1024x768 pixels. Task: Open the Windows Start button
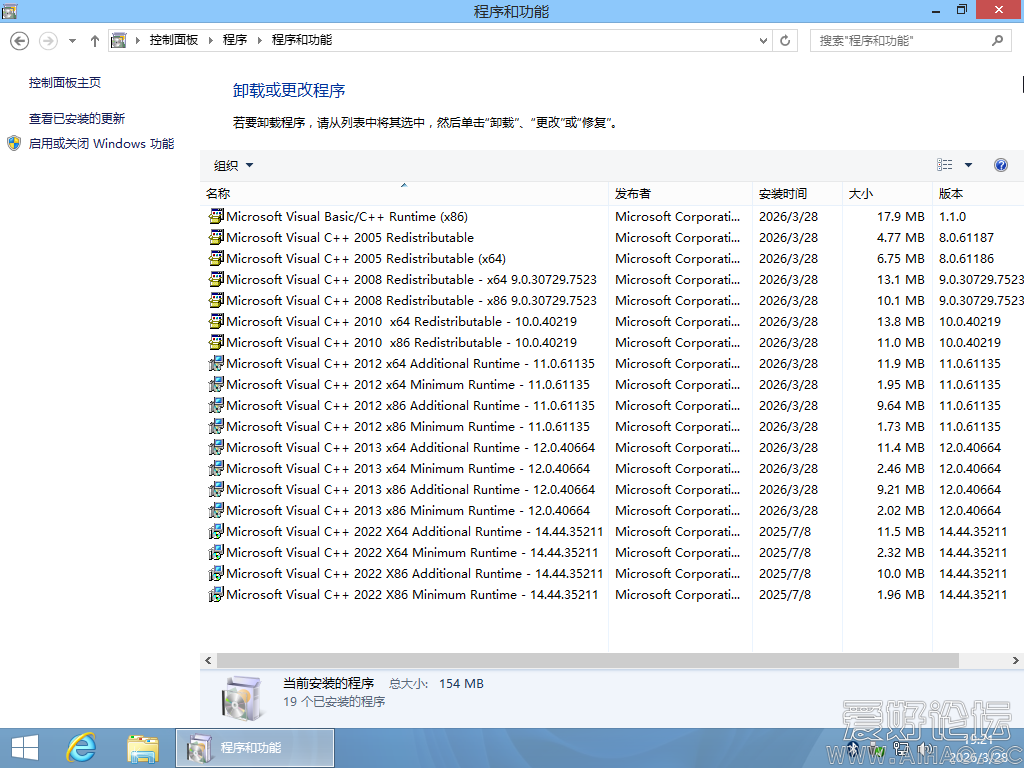(x=25, y=748)
